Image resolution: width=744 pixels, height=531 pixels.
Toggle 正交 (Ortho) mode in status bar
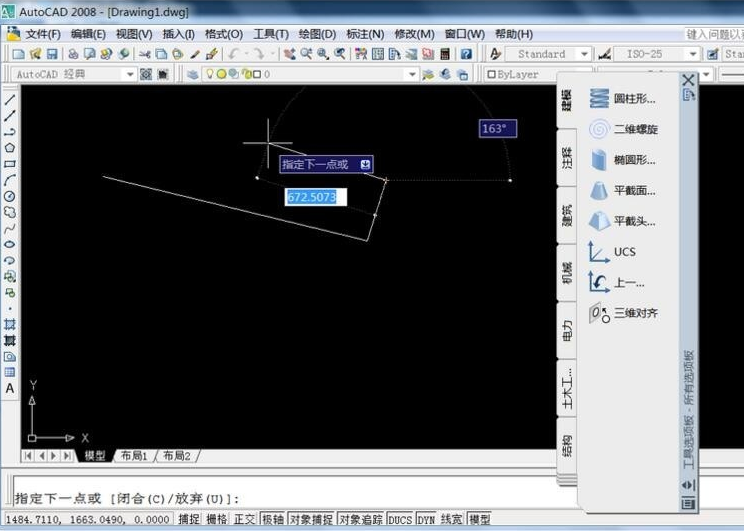click(x=245, y=520)
